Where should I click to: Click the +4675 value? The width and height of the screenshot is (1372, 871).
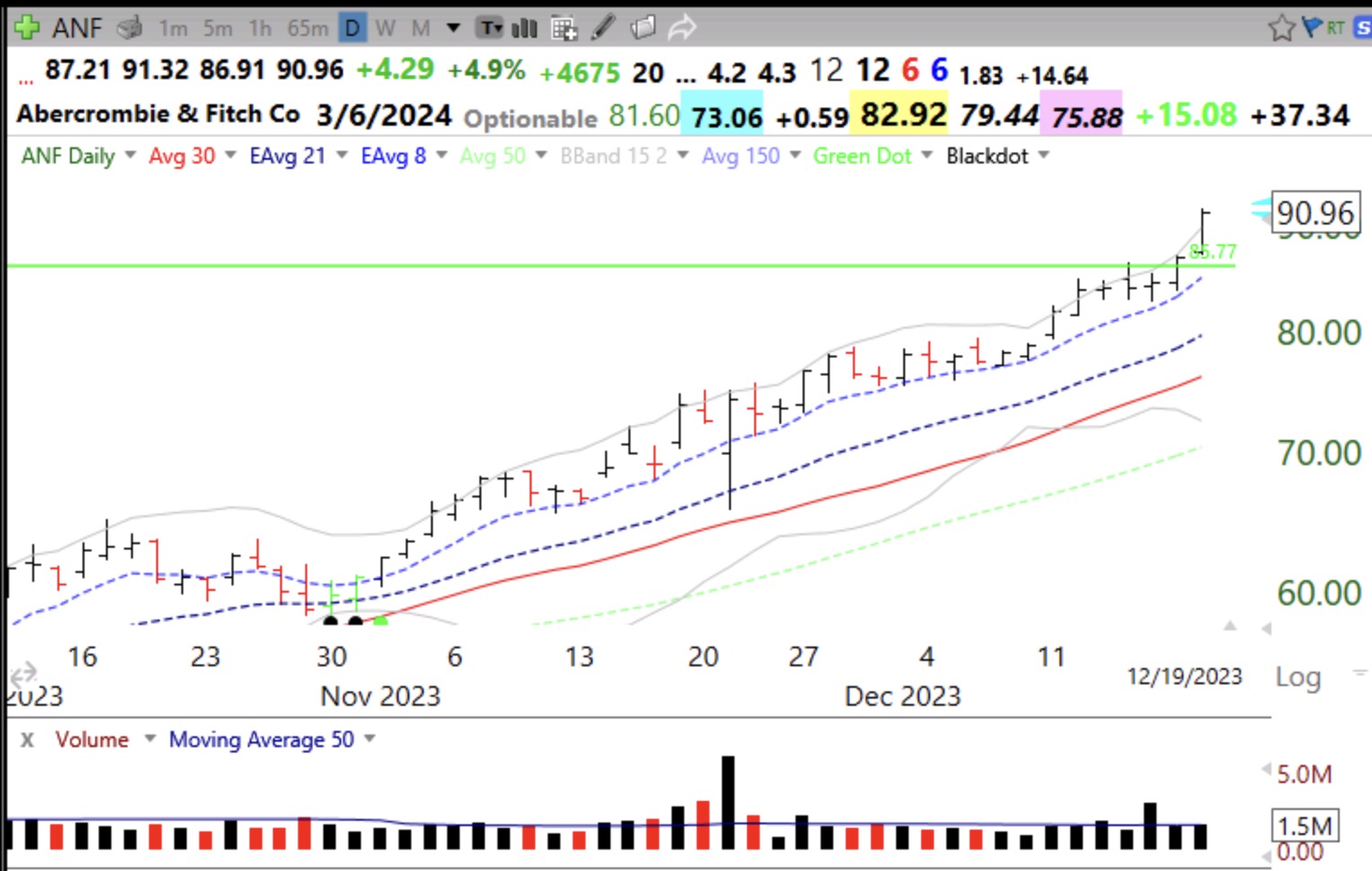(x=579, y=73)
